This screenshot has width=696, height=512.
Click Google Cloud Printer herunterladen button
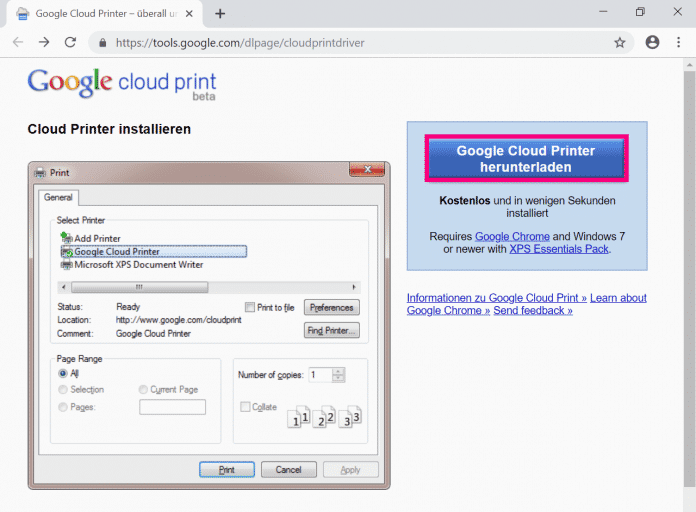pyautogui.click(x=526, y=159)
